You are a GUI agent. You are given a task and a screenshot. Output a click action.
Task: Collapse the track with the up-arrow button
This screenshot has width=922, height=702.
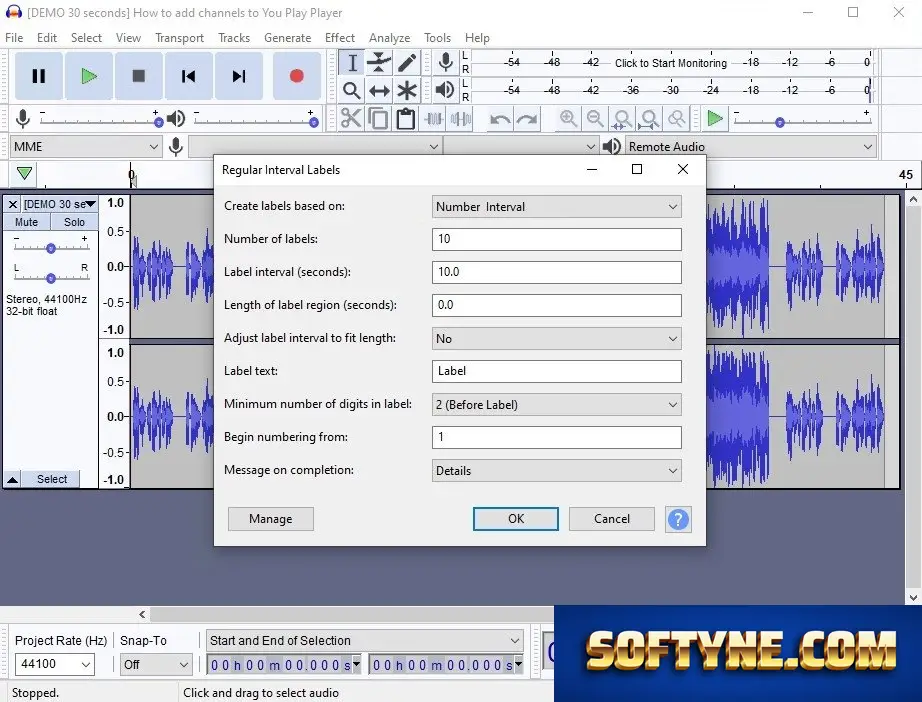[x=12, y=479]
